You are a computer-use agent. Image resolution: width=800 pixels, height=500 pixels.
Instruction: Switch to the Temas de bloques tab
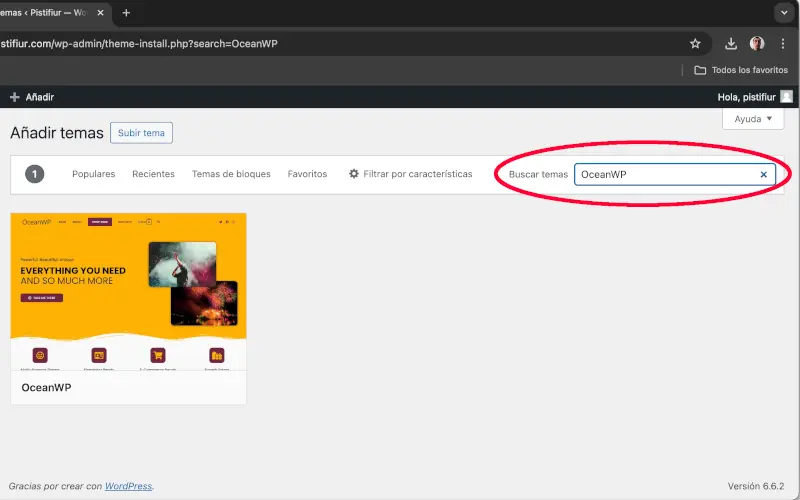pos(231,174)
